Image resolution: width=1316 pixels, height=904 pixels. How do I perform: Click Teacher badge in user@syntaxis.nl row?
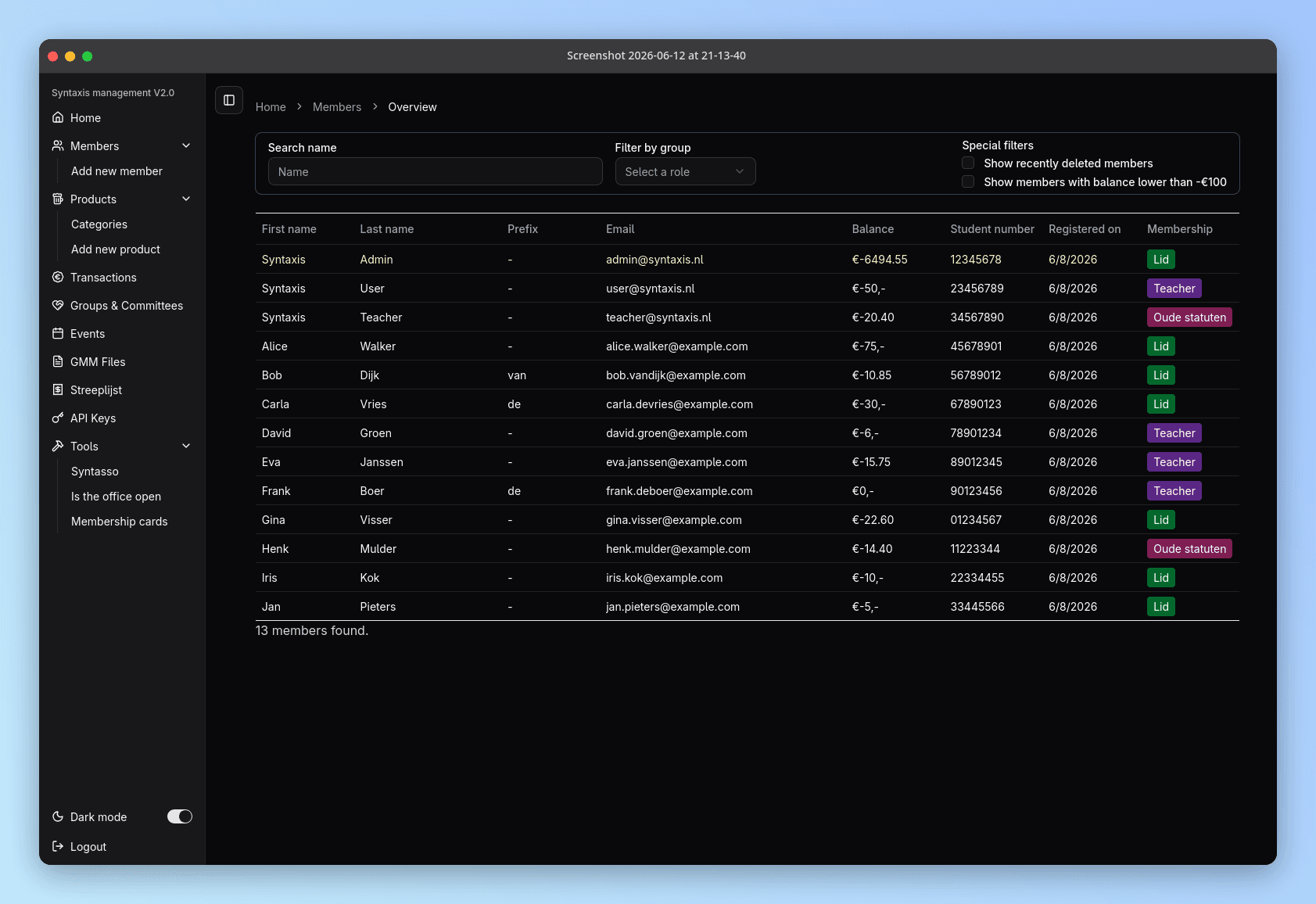point(1174,288)
